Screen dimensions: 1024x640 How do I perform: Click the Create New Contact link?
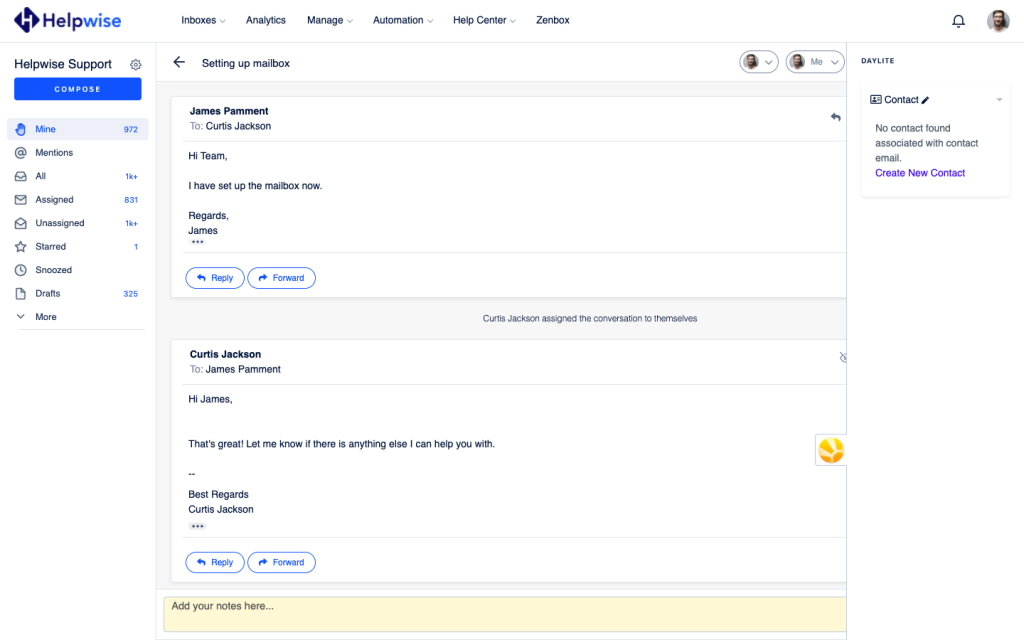click(920, 173)
